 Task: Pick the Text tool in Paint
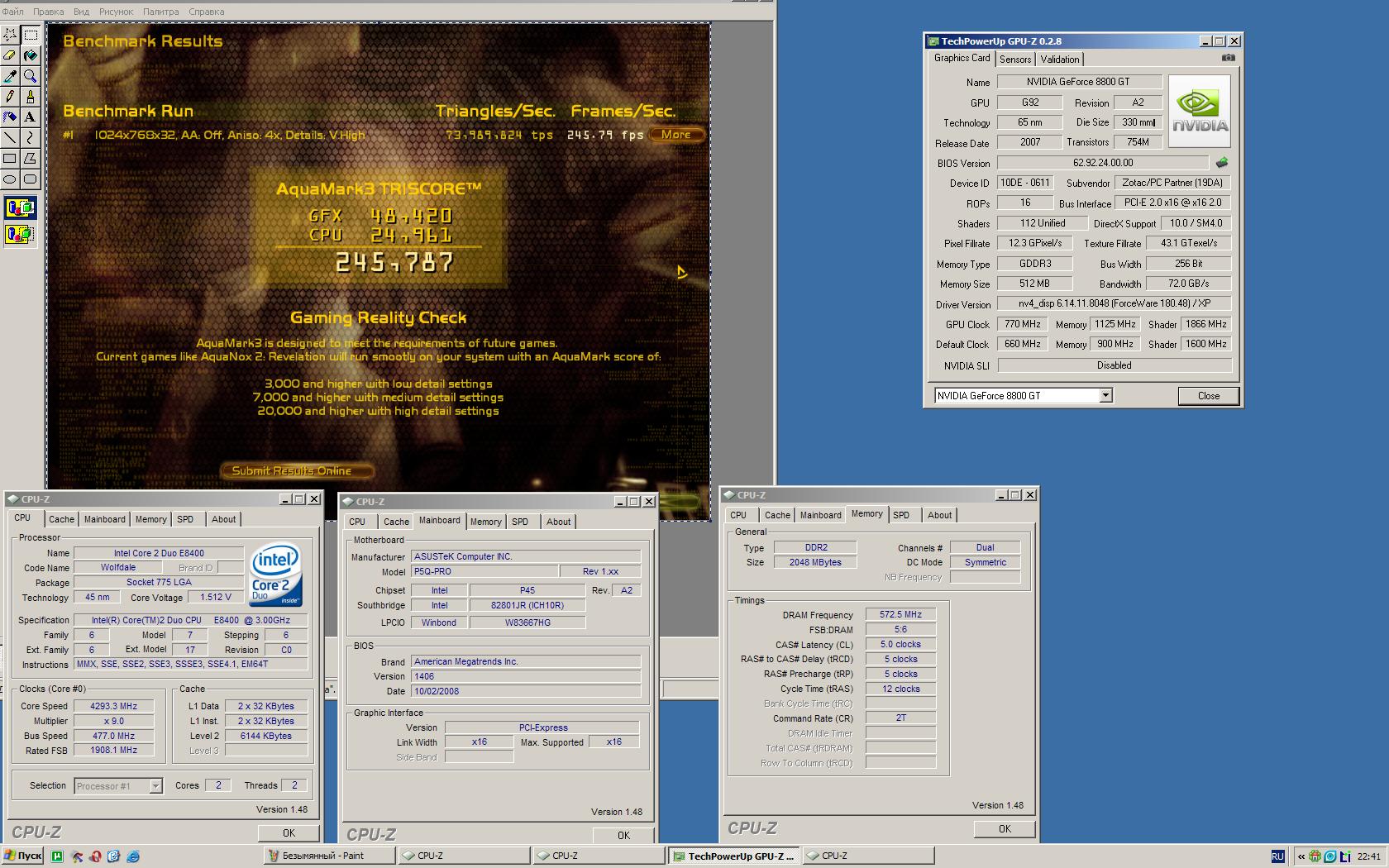[x=31, y=117]
